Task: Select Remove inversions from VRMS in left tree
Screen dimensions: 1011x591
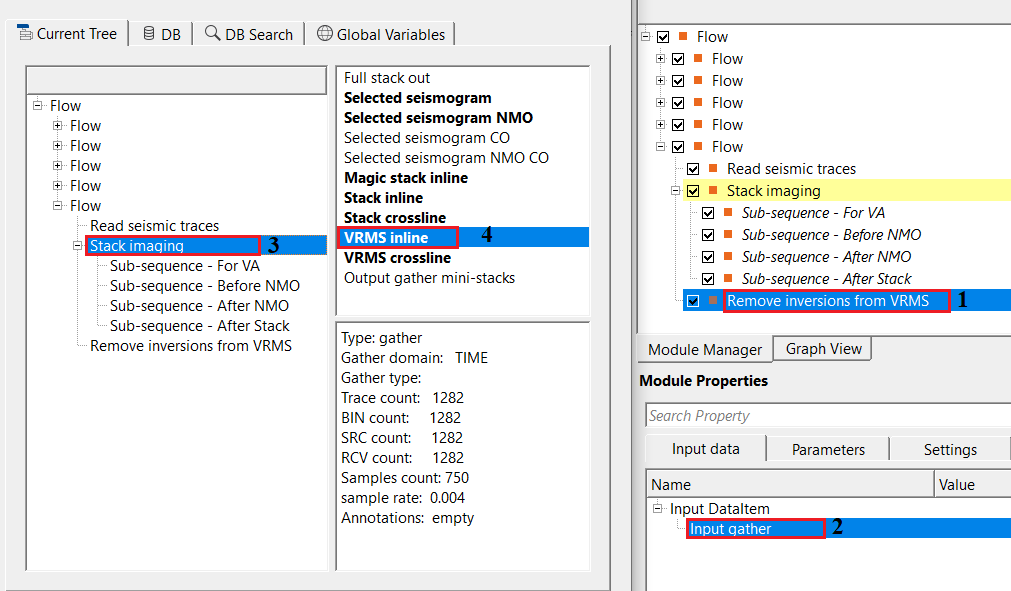Action: pos(190,346)
